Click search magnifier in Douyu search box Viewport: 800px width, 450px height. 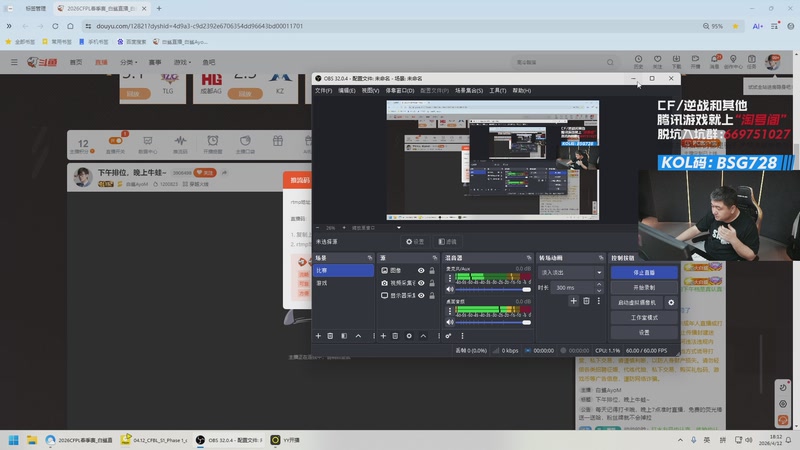(610, 62)
